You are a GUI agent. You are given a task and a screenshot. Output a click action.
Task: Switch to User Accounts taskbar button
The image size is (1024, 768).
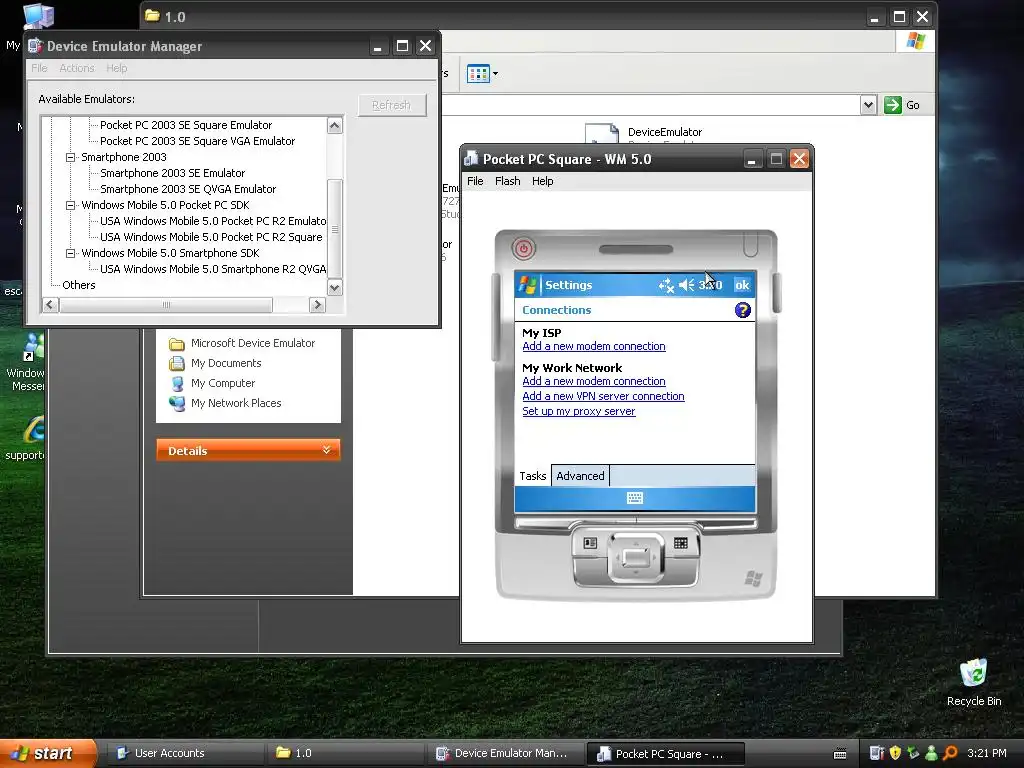(x=185, y=753)
